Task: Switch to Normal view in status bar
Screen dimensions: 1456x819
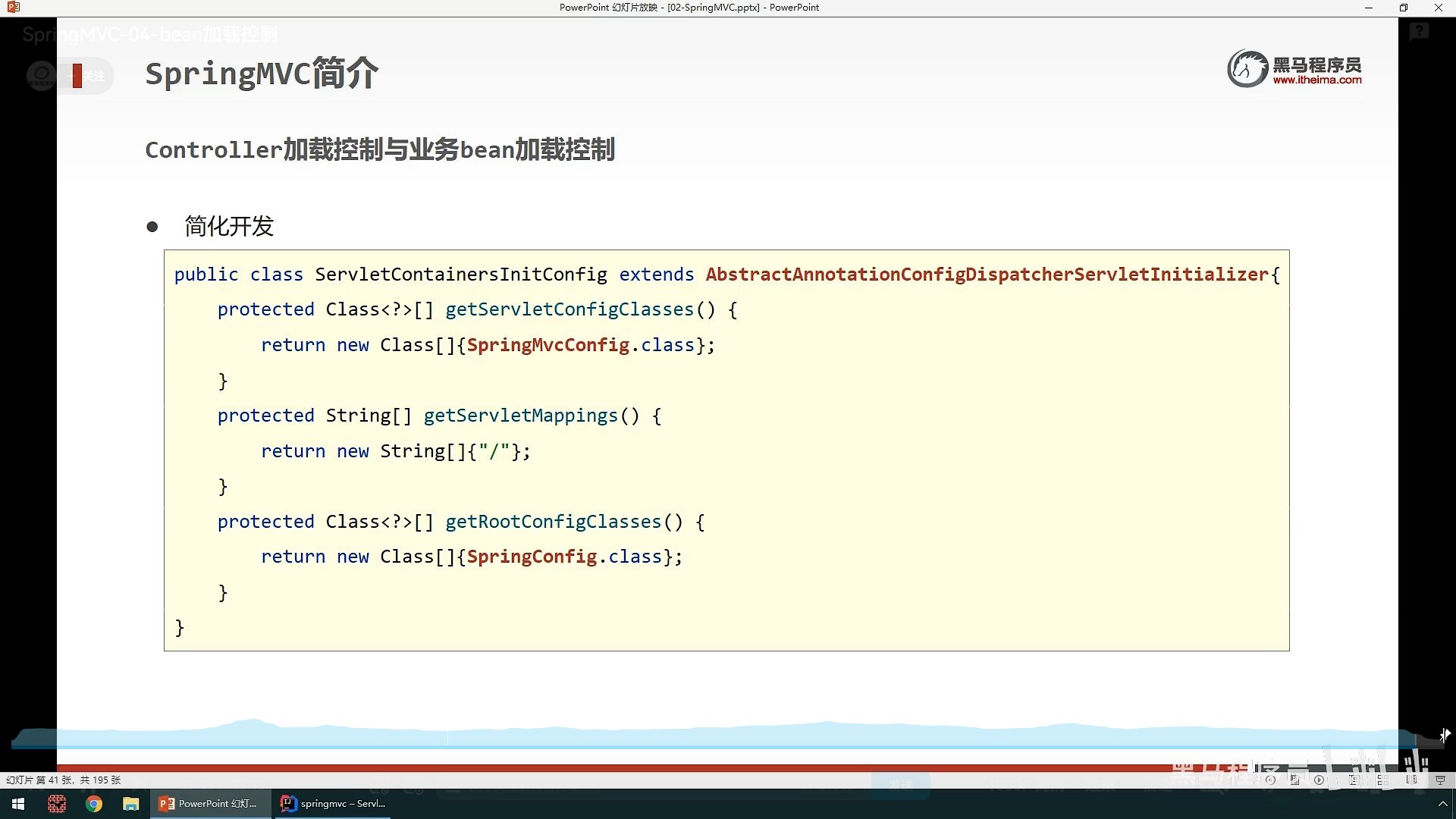Action: click(1354, 780)
